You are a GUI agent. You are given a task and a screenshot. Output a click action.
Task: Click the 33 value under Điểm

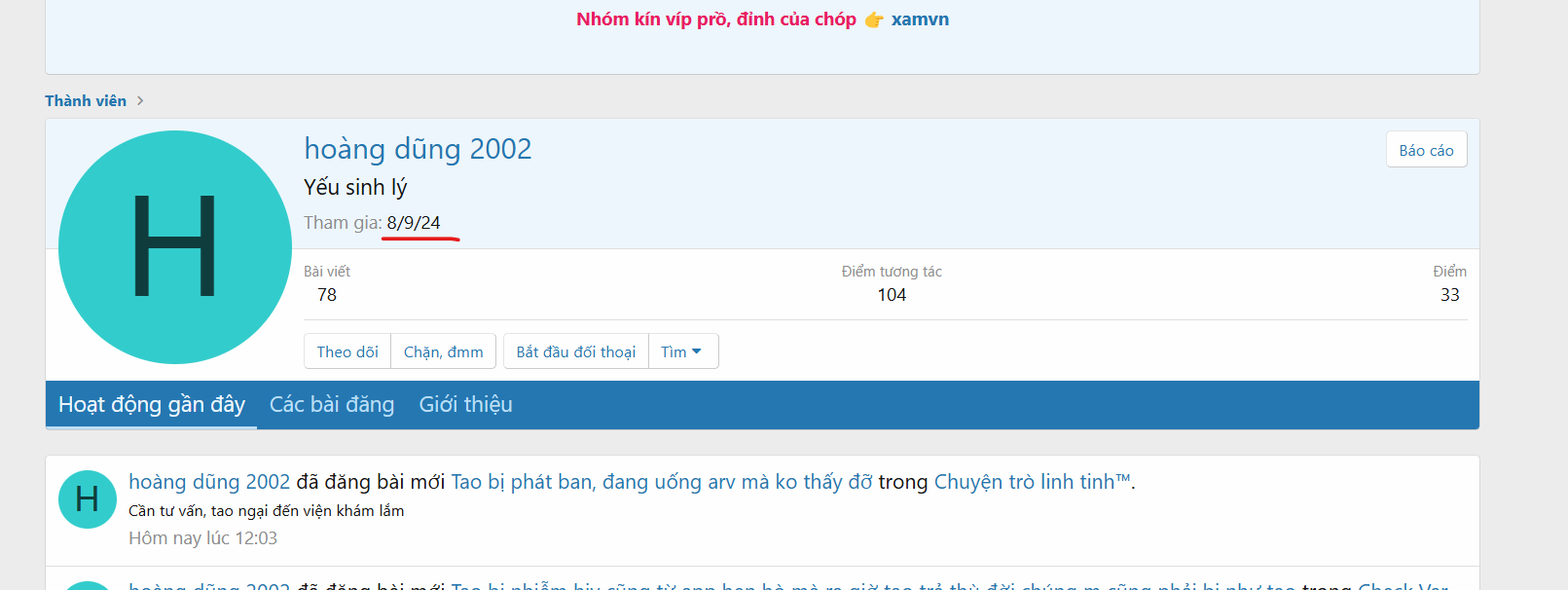pos(1449,295)
